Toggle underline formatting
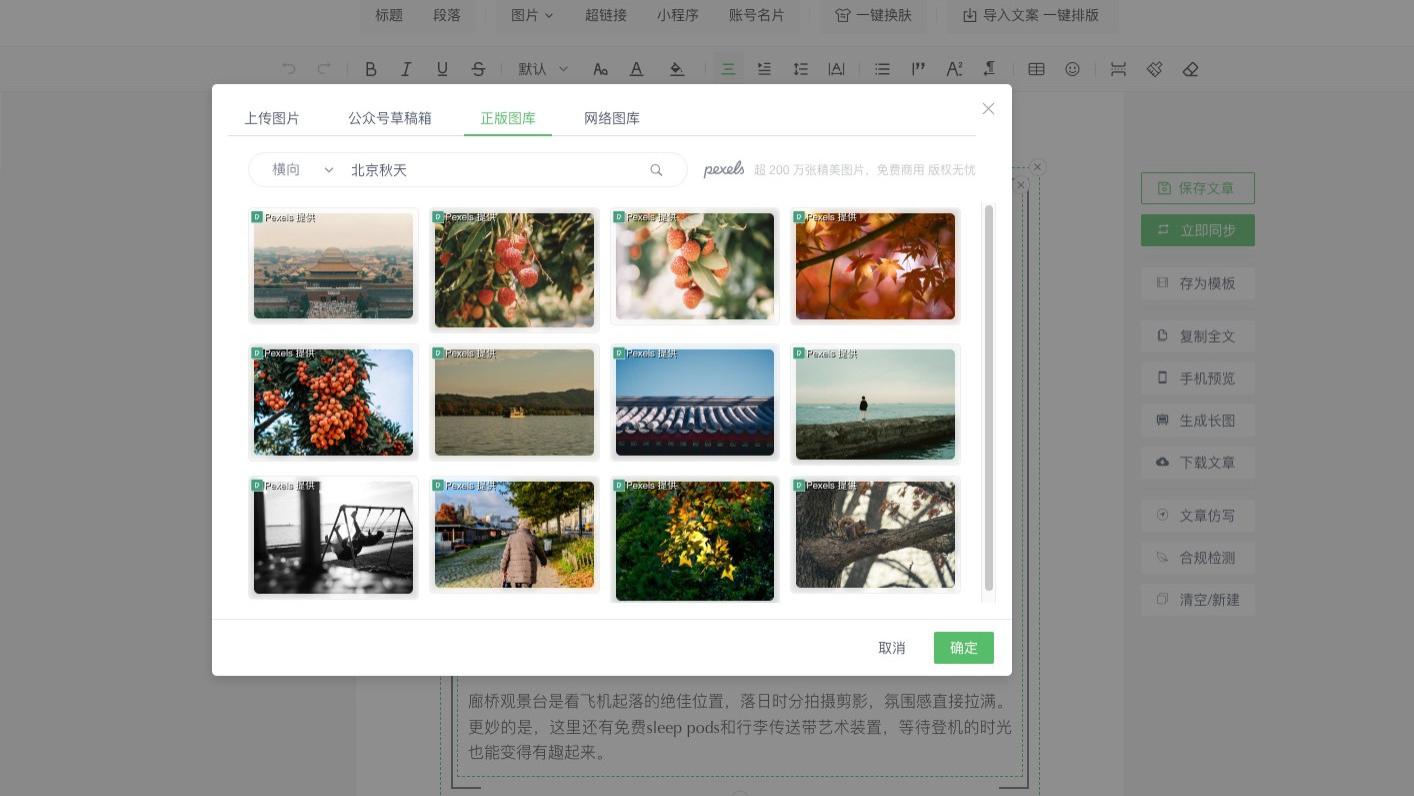 pos(441,69)
